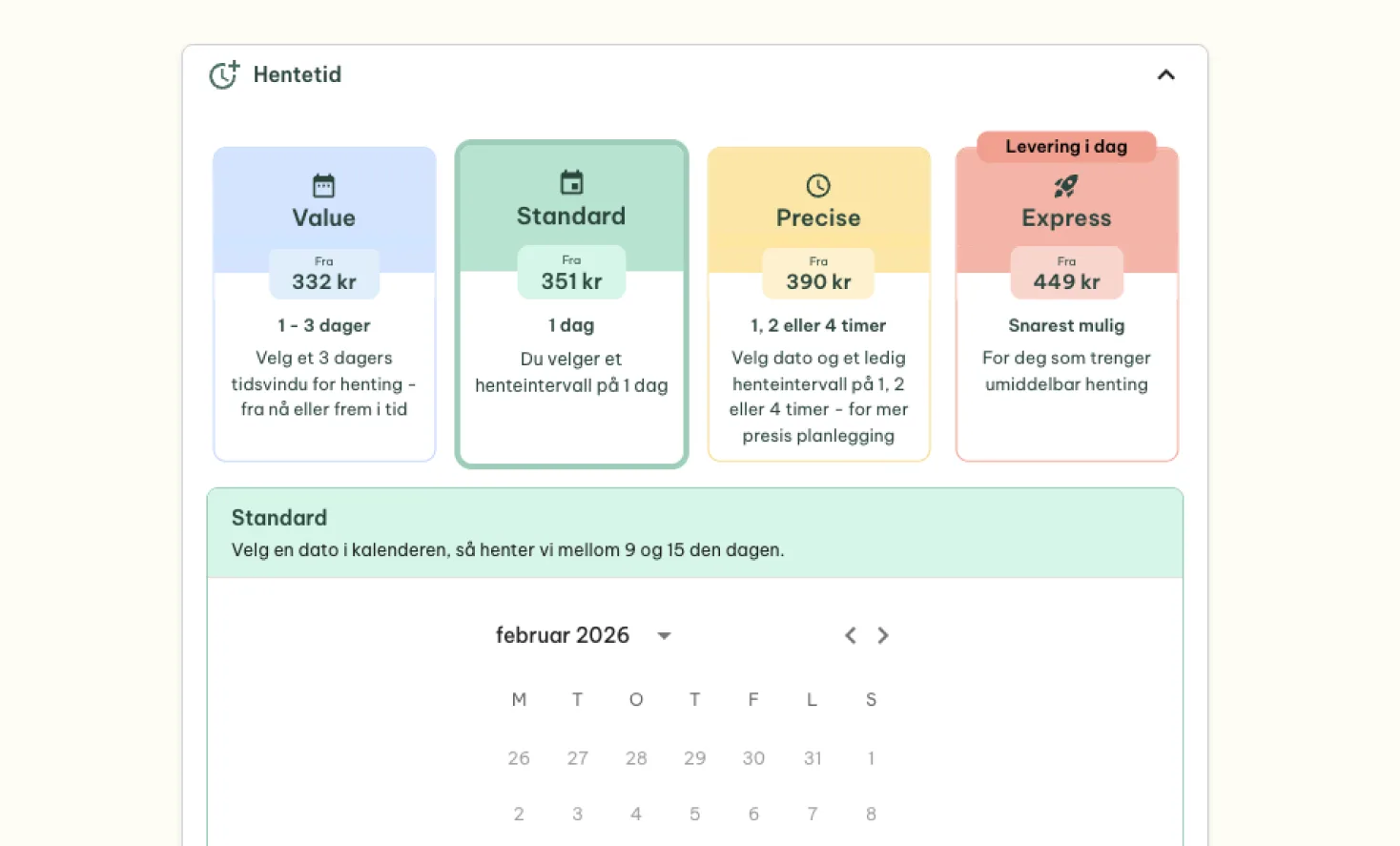Collapse the Hentetid section
Viewport: 1400px width, 846px height.
click(1165, 74)
